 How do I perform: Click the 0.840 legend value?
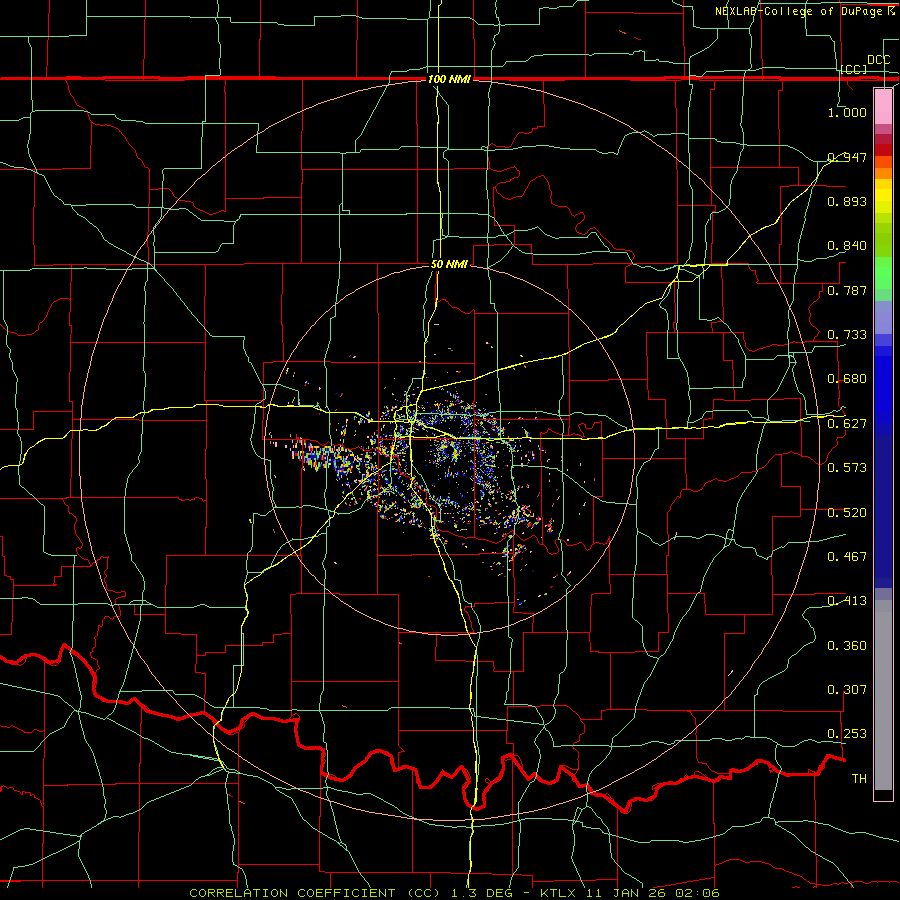click(847, 246)
